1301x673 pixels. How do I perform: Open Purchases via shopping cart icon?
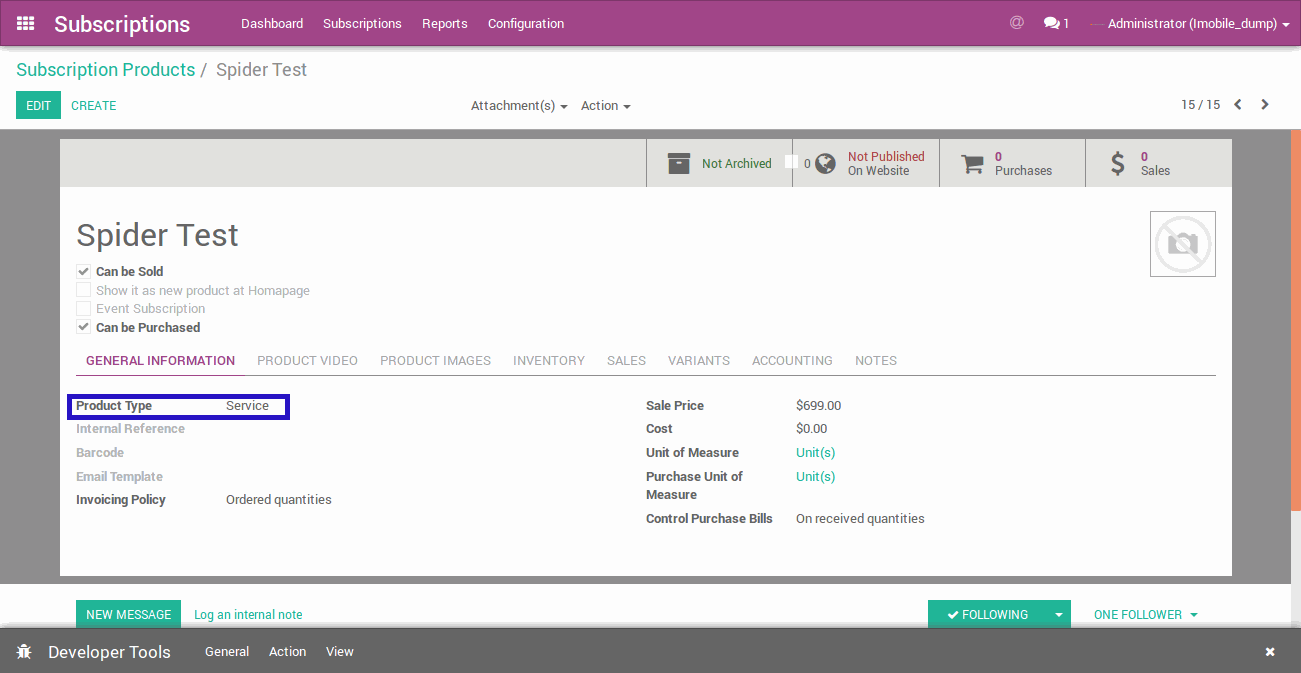[x=972, y=163]
